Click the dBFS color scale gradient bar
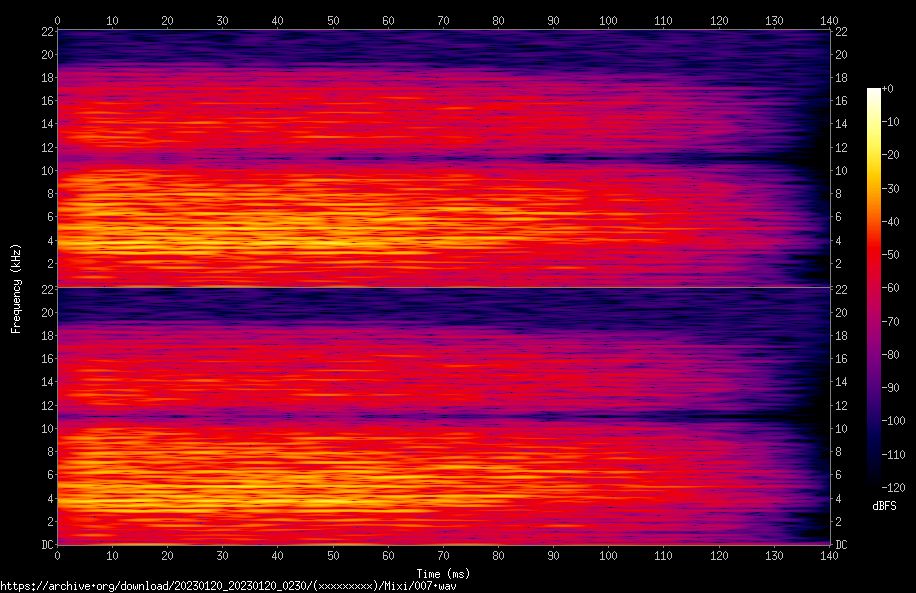The height and width of the screenshot is (593, 916). (874, 288)
